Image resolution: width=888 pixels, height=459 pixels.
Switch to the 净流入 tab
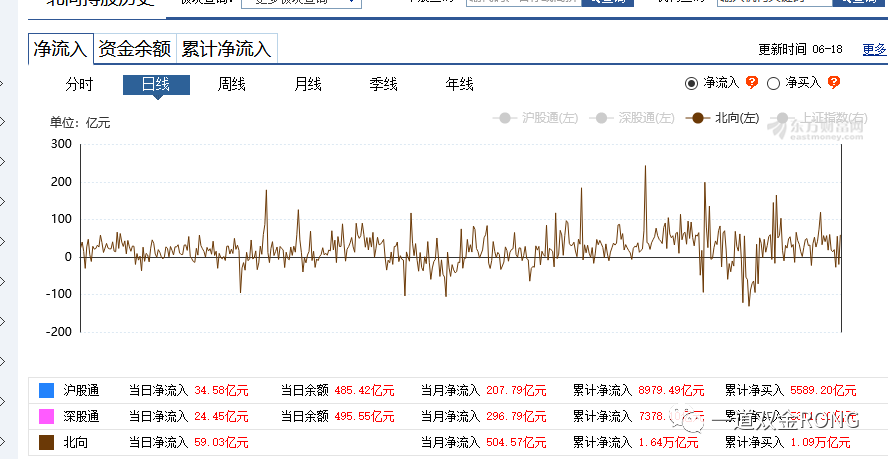click(59, 49)
